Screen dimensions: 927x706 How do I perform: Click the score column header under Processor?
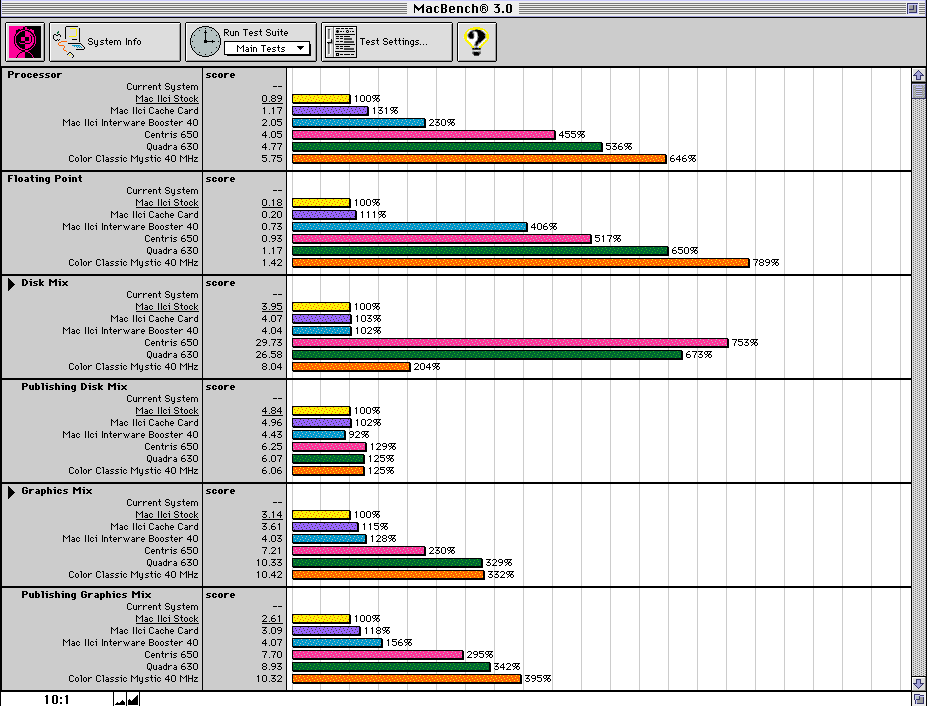pyautogui.click(x=221, y=75)
